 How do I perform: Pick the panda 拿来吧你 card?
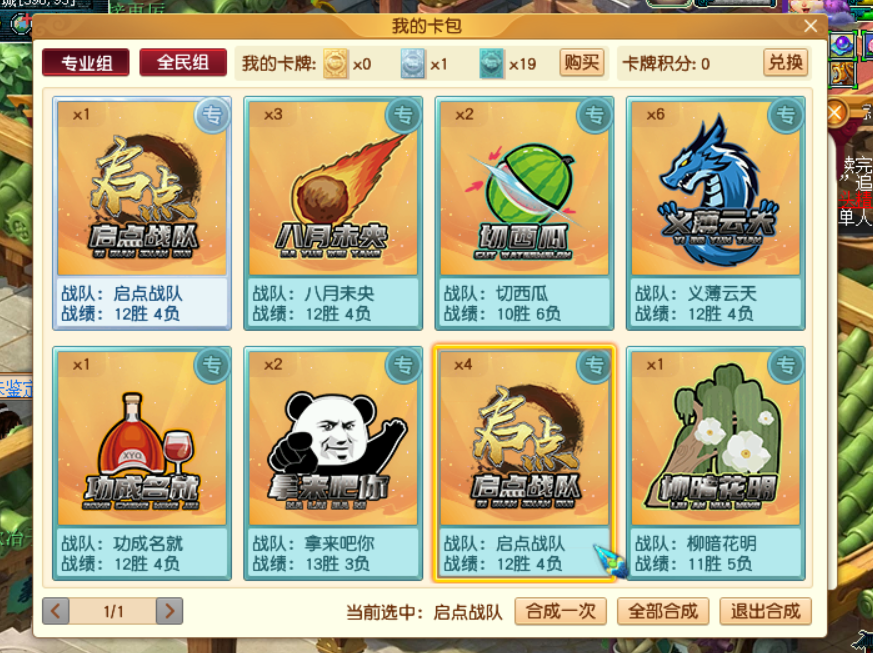click(333, 463)
